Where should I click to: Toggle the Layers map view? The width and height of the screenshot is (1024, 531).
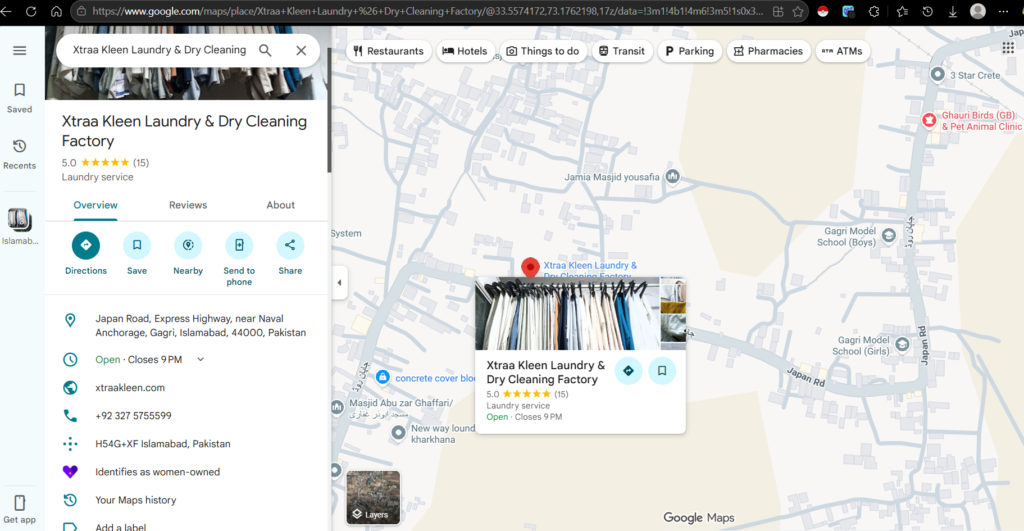(373, 497)
